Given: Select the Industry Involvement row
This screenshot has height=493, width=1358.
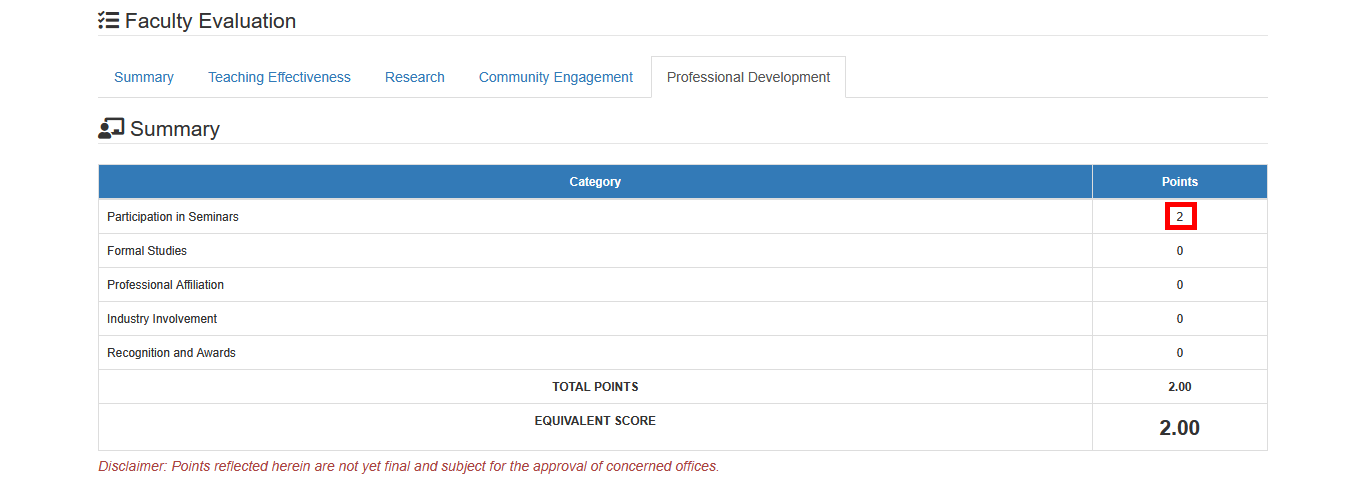Looking at the screenshot, I should (683, 318).
